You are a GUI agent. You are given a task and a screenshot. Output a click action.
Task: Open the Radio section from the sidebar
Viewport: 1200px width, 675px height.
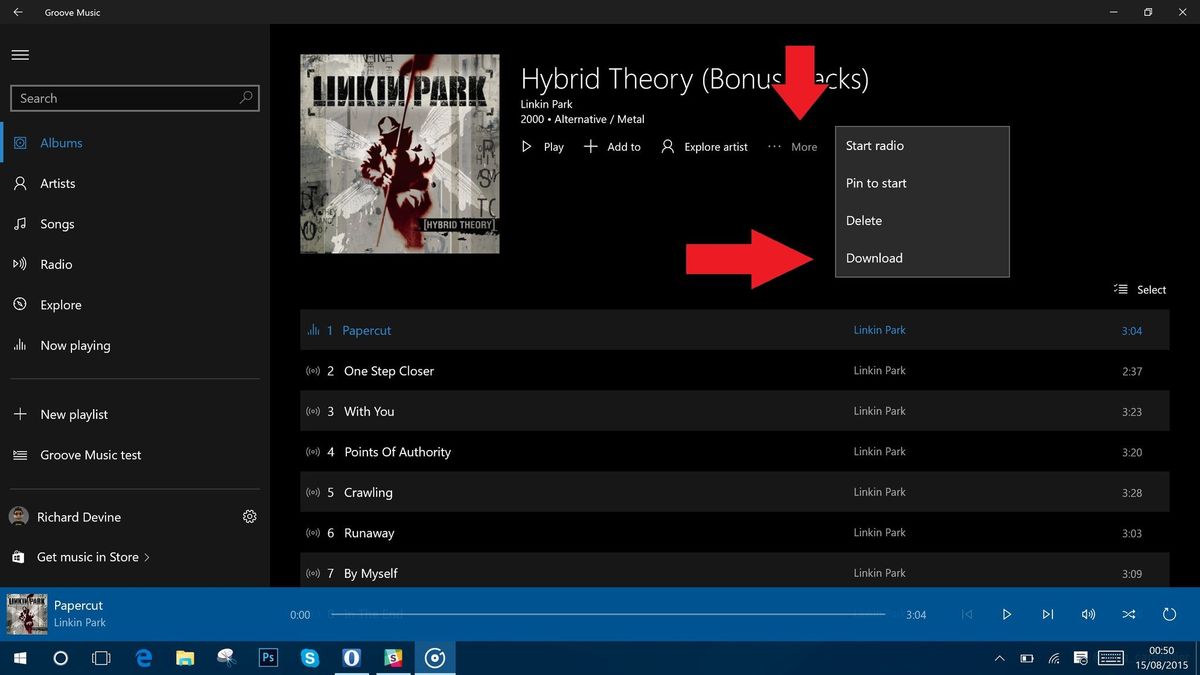[58, 264]
